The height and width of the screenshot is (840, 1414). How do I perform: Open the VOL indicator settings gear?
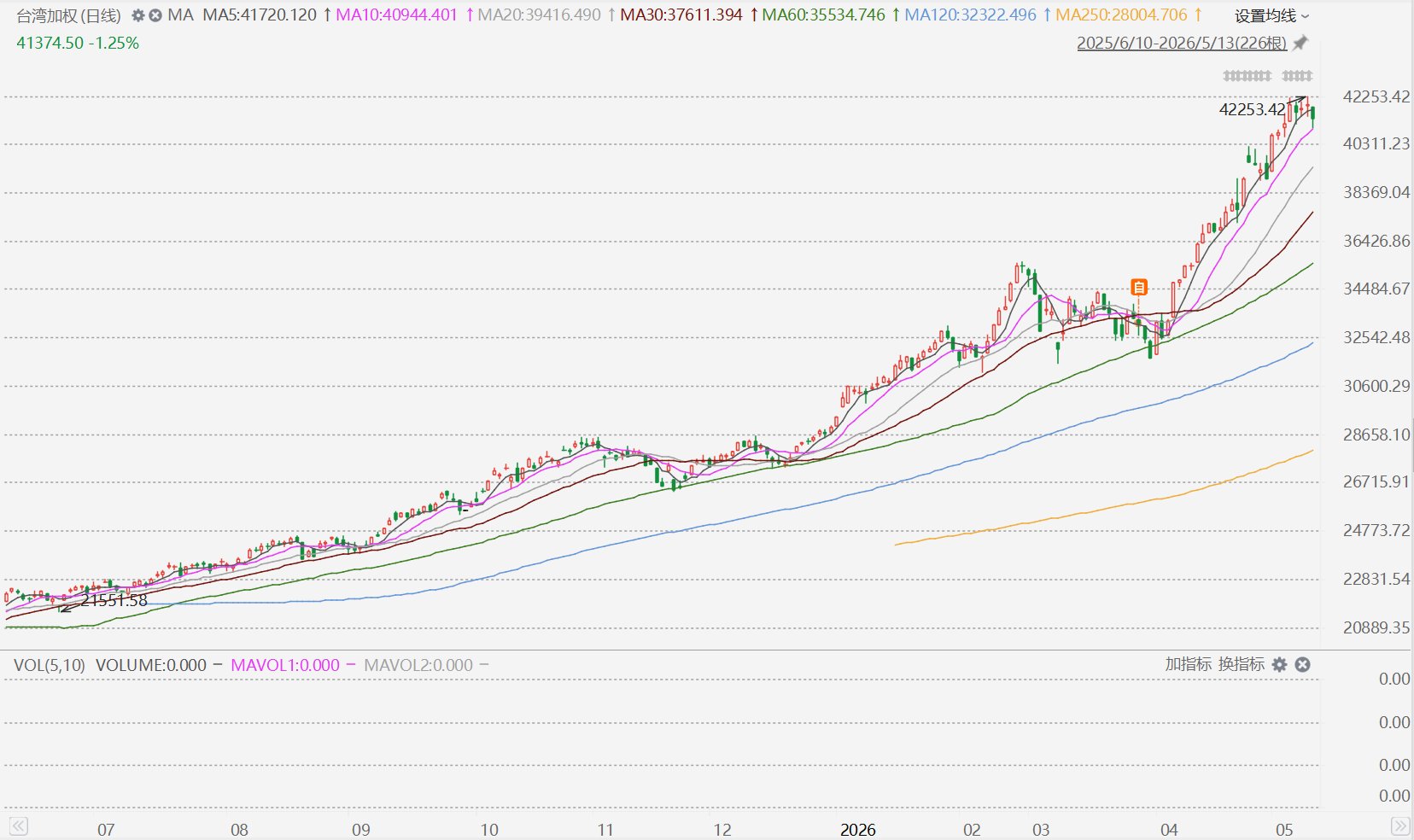click(1279, 664)
